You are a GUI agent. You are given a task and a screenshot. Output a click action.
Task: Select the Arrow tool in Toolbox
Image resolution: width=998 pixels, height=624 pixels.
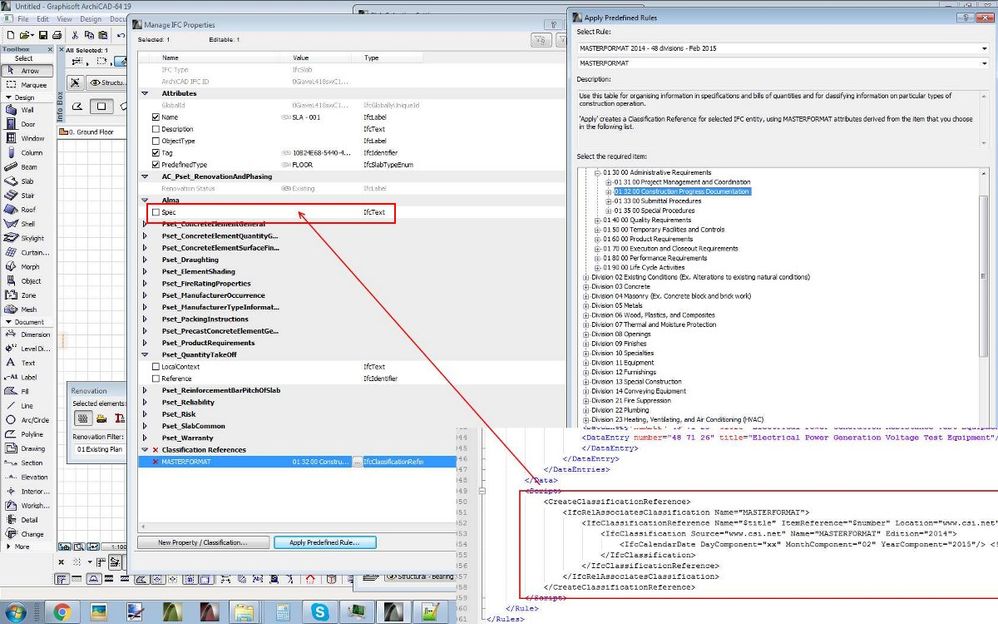(x=27, y=71)
